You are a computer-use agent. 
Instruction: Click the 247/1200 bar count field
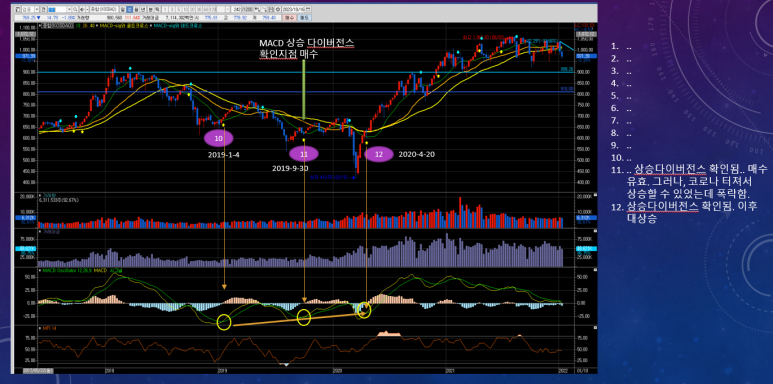coord(242,9)
